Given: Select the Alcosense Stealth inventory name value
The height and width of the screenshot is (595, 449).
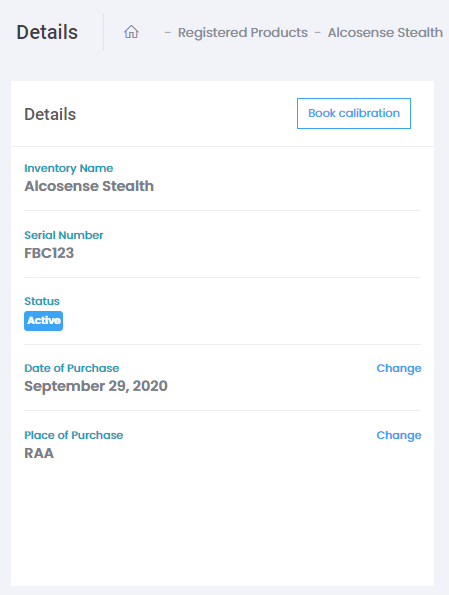Looking at the screenshot, I should [89, 186].
